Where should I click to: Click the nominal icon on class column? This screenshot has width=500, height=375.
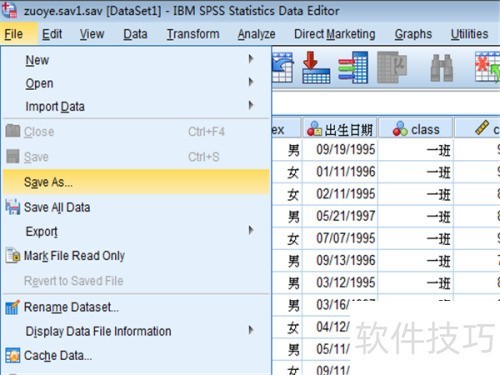coord(400,129)
